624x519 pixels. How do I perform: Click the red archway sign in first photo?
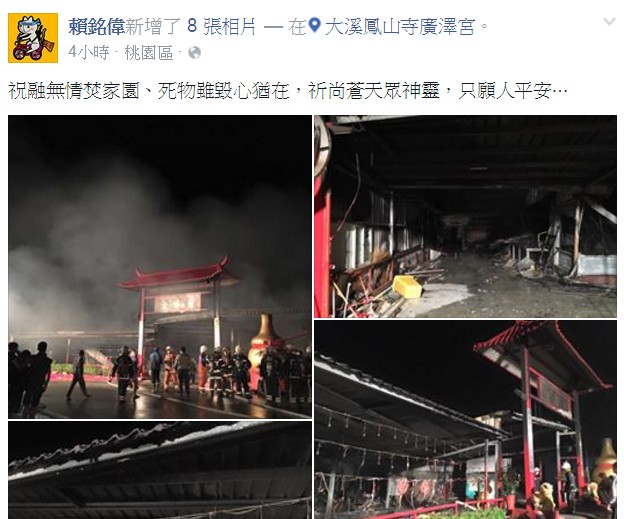tap(178, 303)
